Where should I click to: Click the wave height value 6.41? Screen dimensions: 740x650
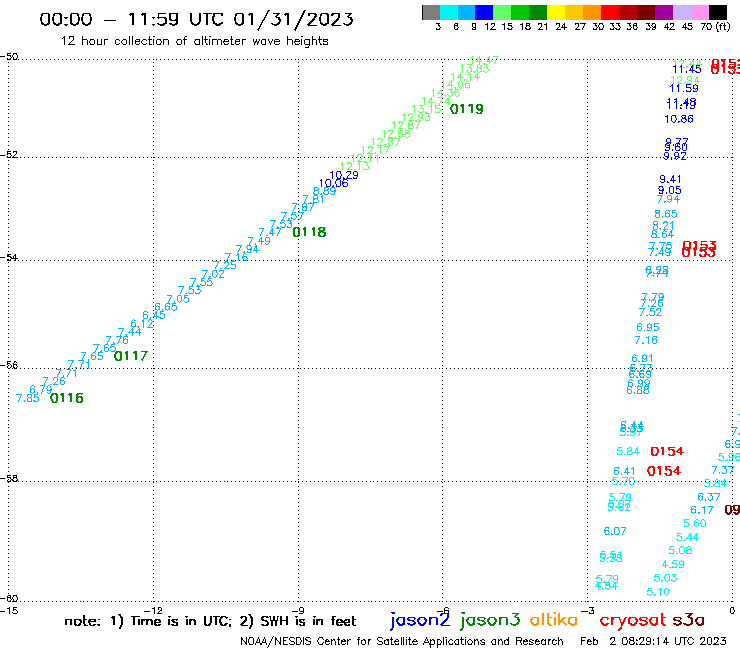(624, 472)
